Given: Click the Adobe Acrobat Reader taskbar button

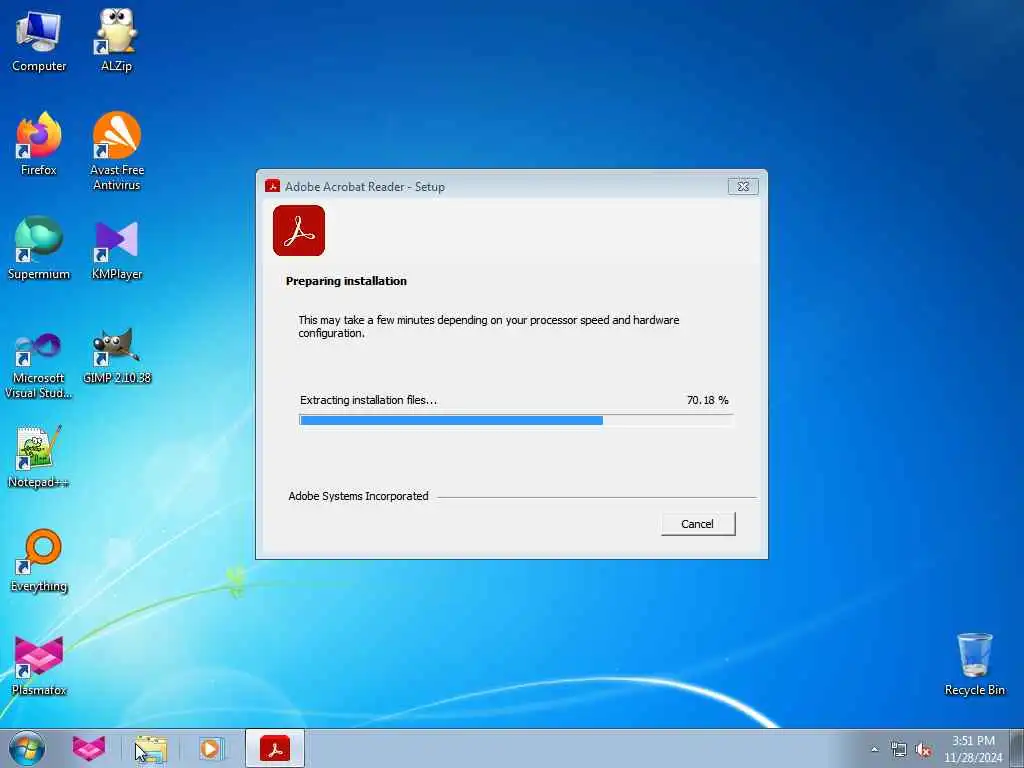Looking at the screenshot, I should pos(275,748).
